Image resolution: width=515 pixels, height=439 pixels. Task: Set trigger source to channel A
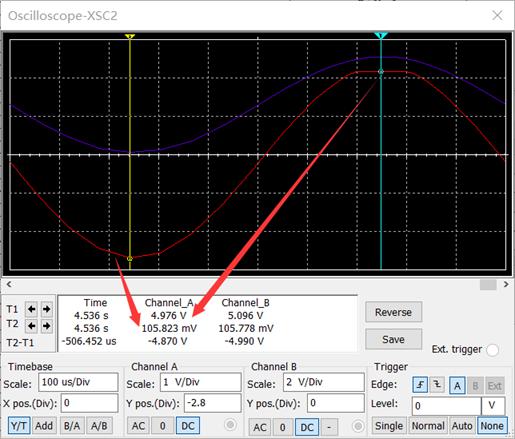(457, 386)
